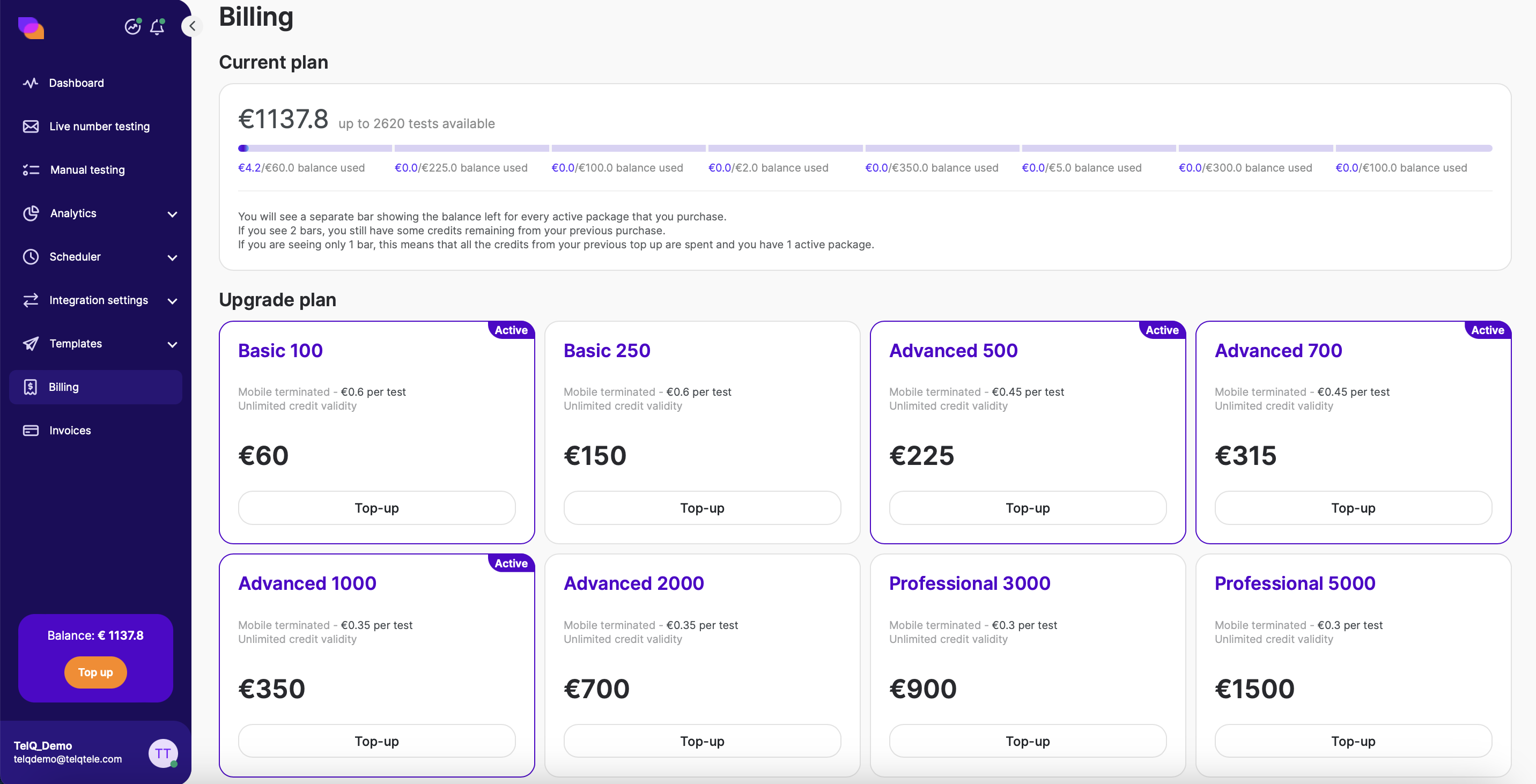Expand the Scheduler submenu chevron
The width and height of the screenshot is (1536, 784).
[x=172, y=257]
